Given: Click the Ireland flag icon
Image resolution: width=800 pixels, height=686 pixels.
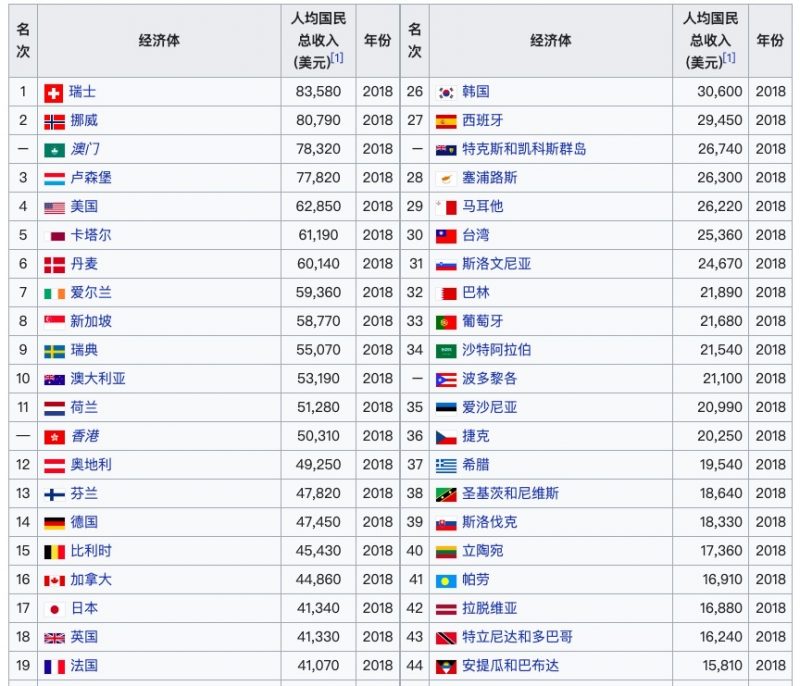Looking at the screenshot, I should pyautogui.click(x=54, y=294).
